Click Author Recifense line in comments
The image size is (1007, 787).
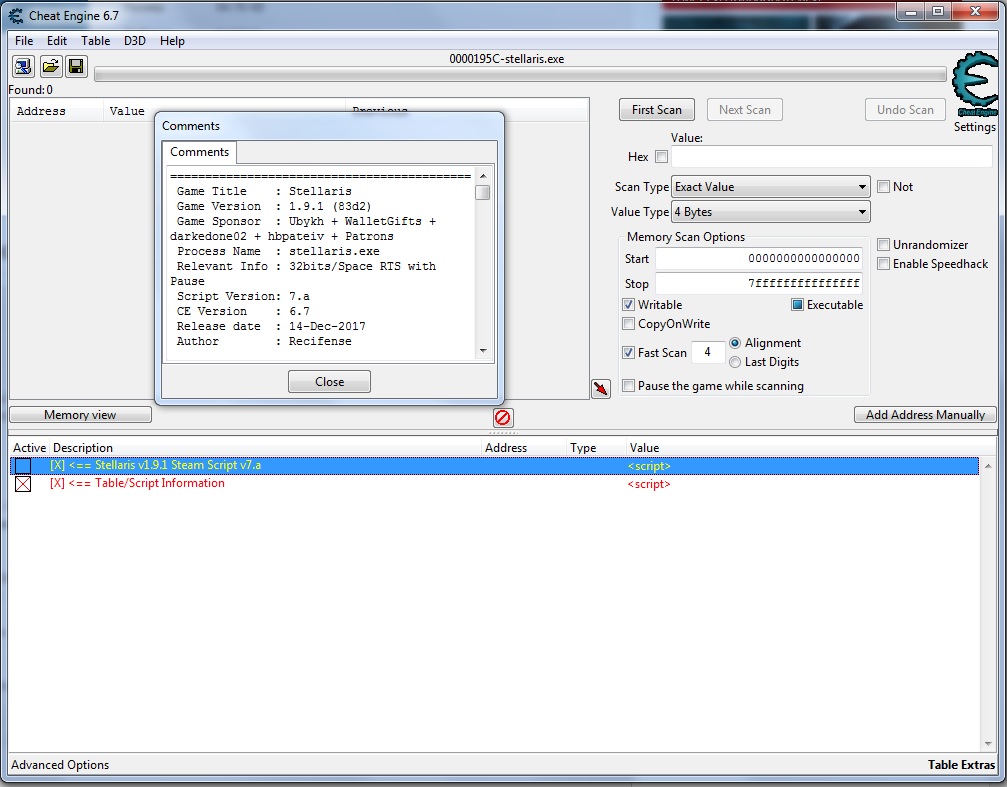click(264, 342)
